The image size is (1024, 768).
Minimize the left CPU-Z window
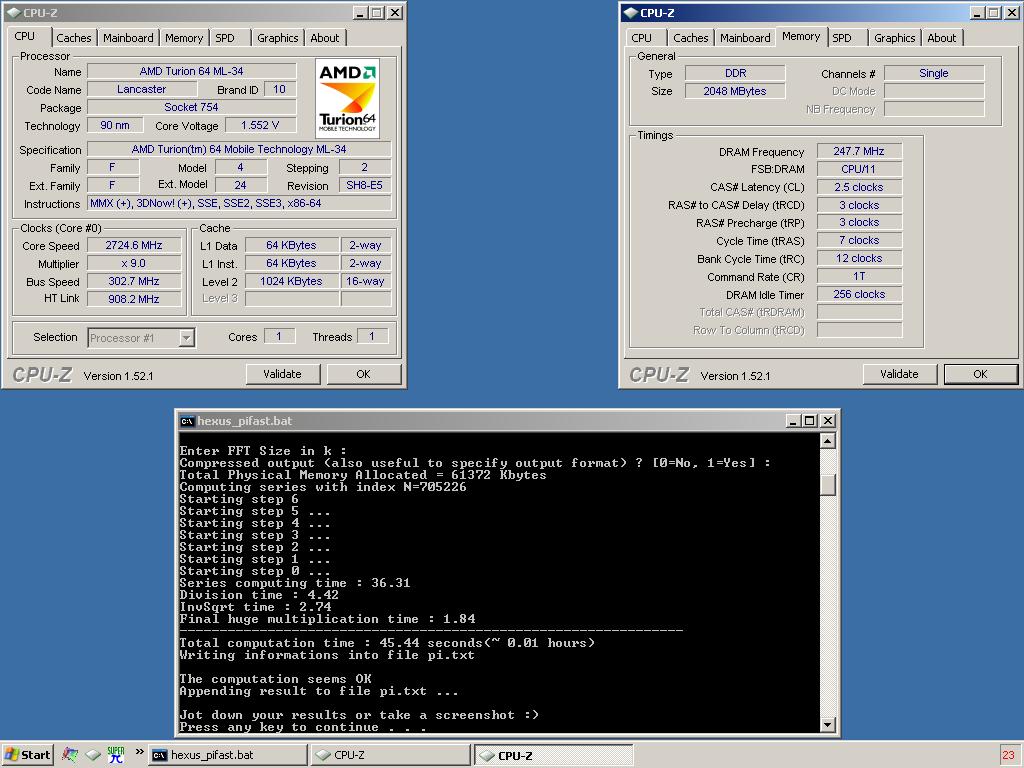(360, 12)
